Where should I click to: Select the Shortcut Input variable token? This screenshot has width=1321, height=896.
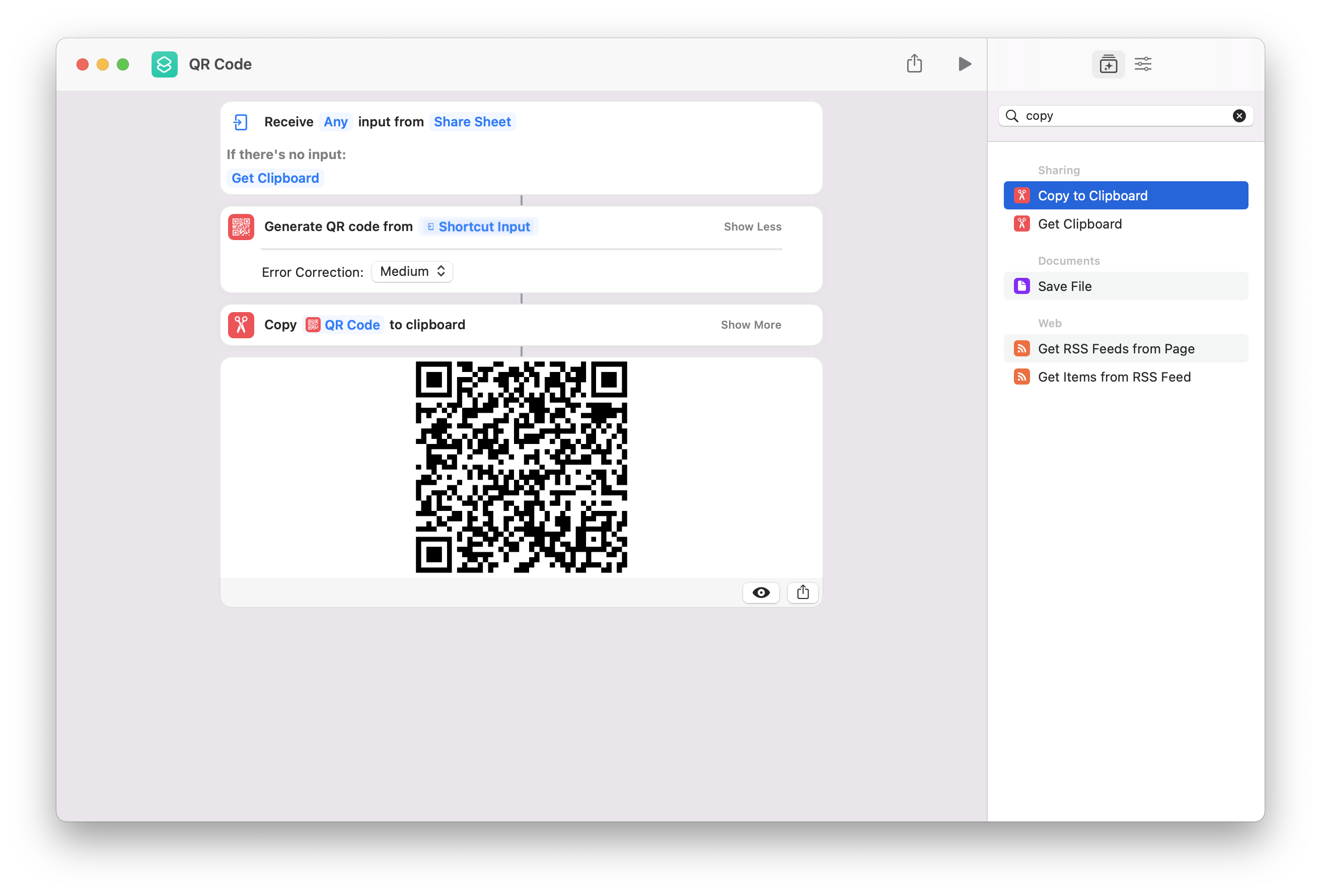(479, 227)
